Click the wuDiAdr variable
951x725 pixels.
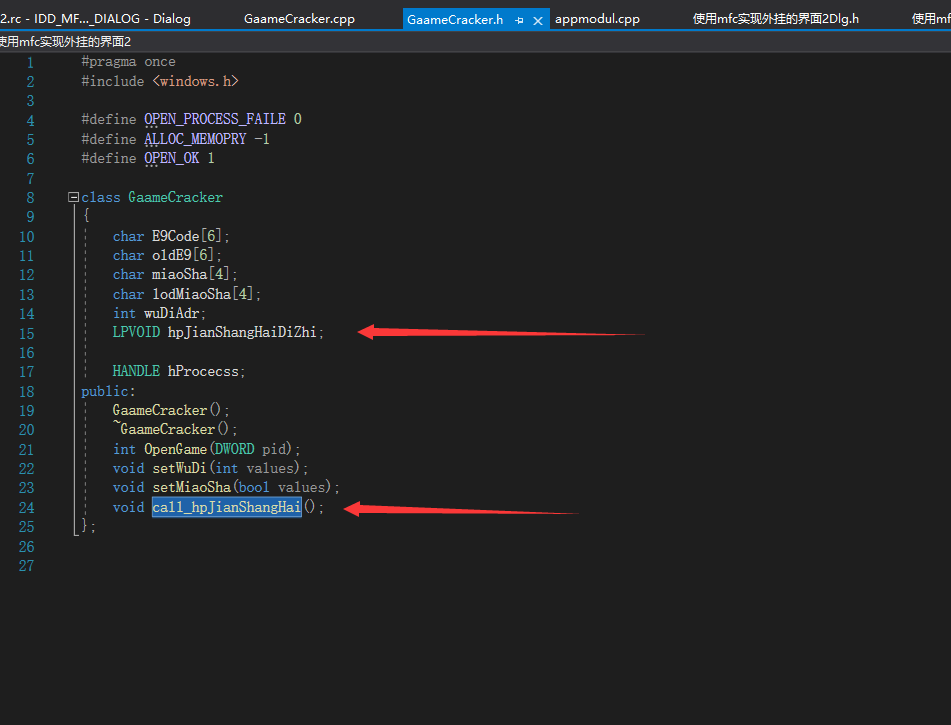coord(172,314)
